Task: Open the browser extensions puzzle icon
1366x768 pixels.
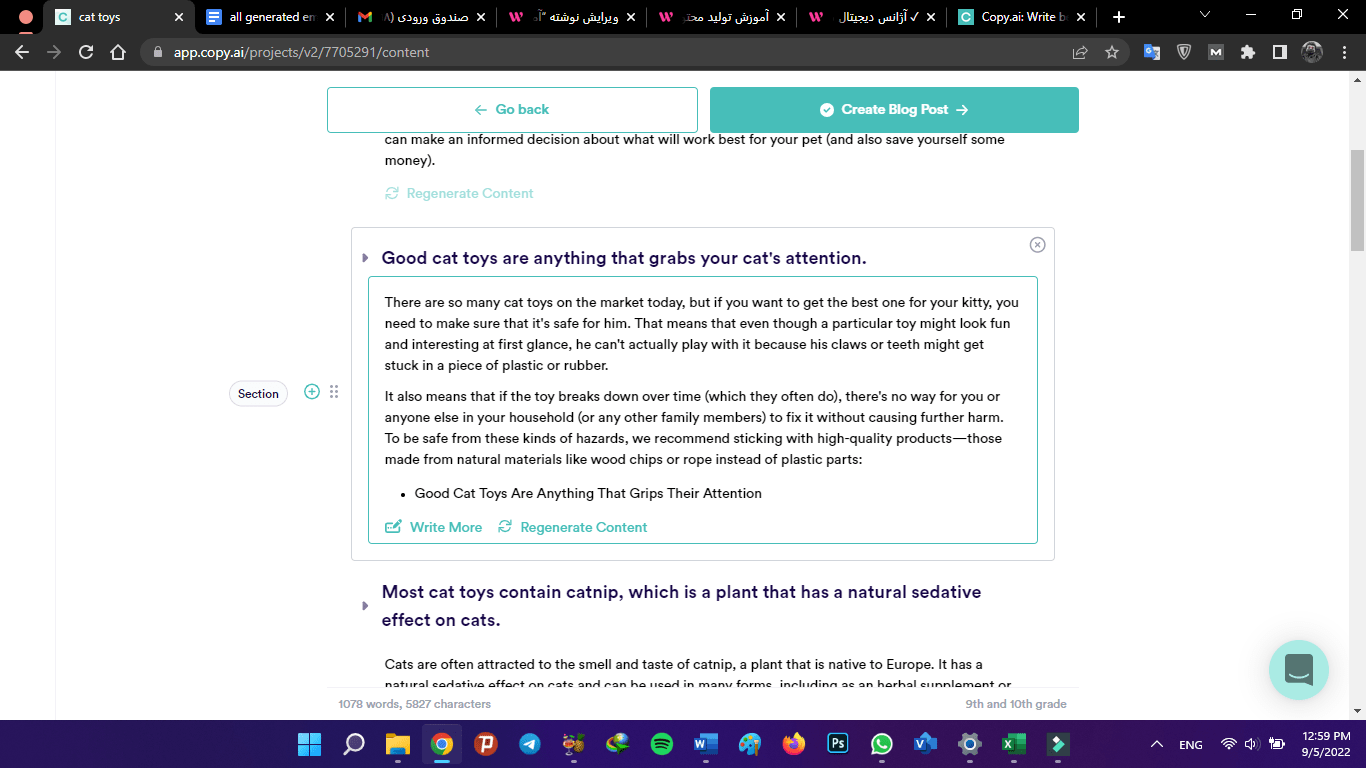Action: pyautogui.click(x=1247, y=53)
